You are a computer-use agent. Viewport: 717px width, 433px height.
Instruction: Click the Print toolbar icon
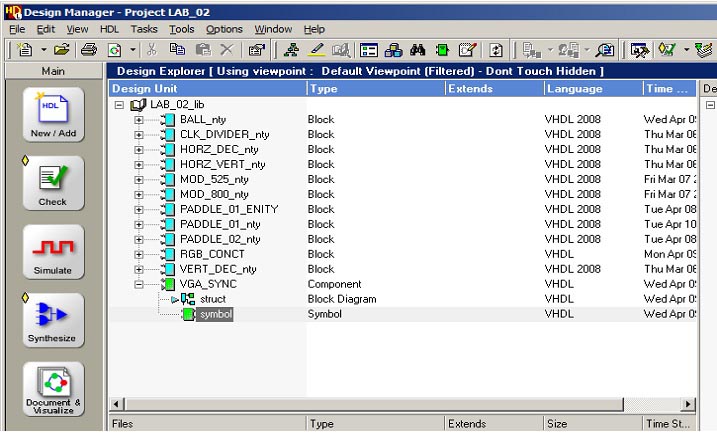(x=89, y=49)
